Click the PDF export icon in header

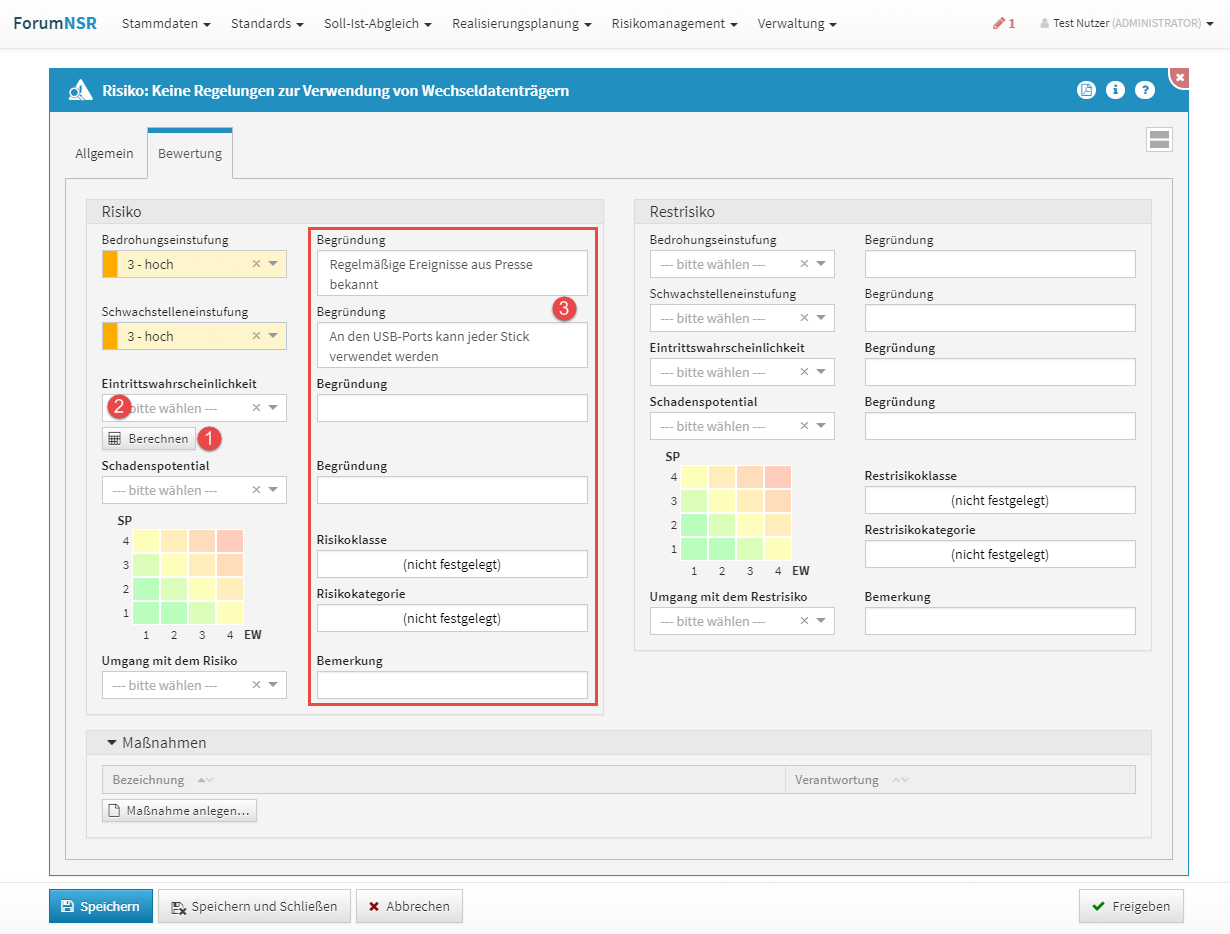[x=1086, y=90]
